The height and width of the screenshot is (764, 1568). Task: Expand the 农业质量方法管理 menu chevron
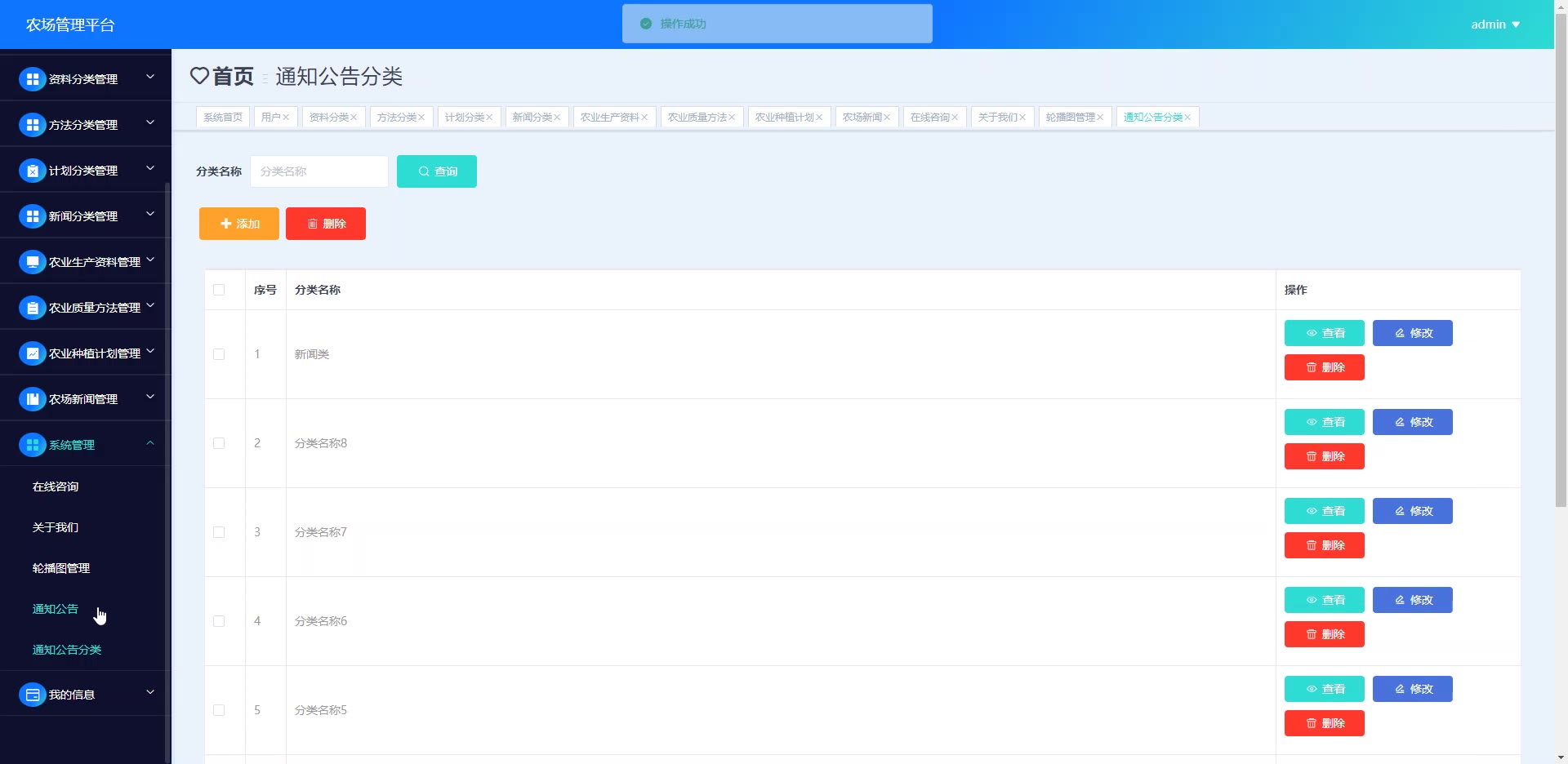tap(150, 305)
